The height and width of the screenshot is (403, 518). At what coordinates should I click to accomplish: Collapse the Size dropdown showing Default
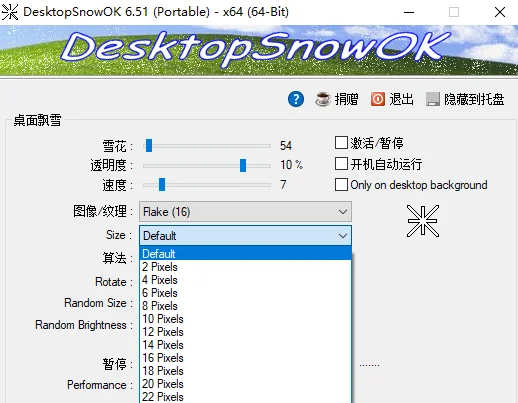(245, 236)
